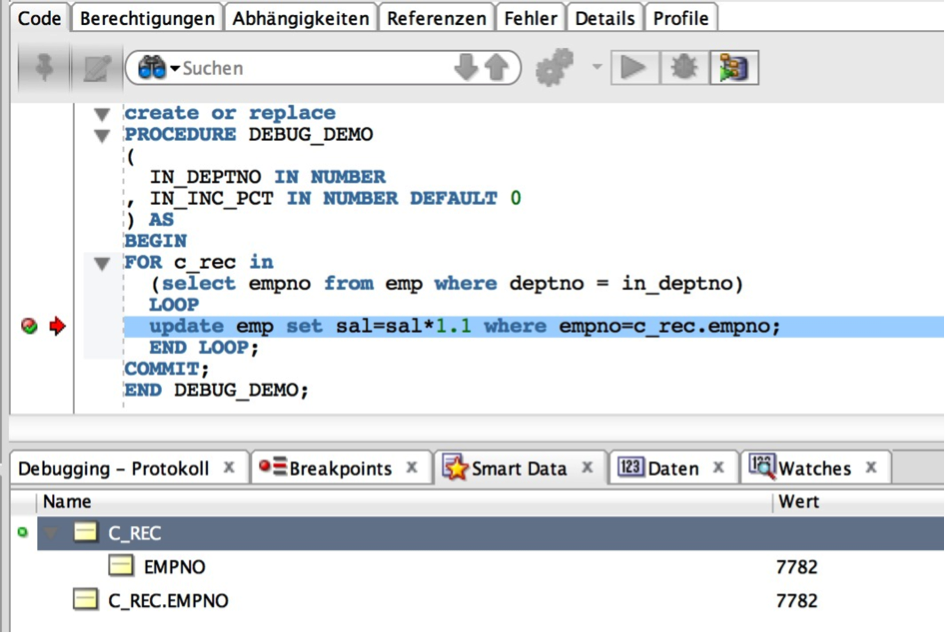The height and width of the screenshot is (633, 945).
Task: Click the Name column header
Action: 404,502
